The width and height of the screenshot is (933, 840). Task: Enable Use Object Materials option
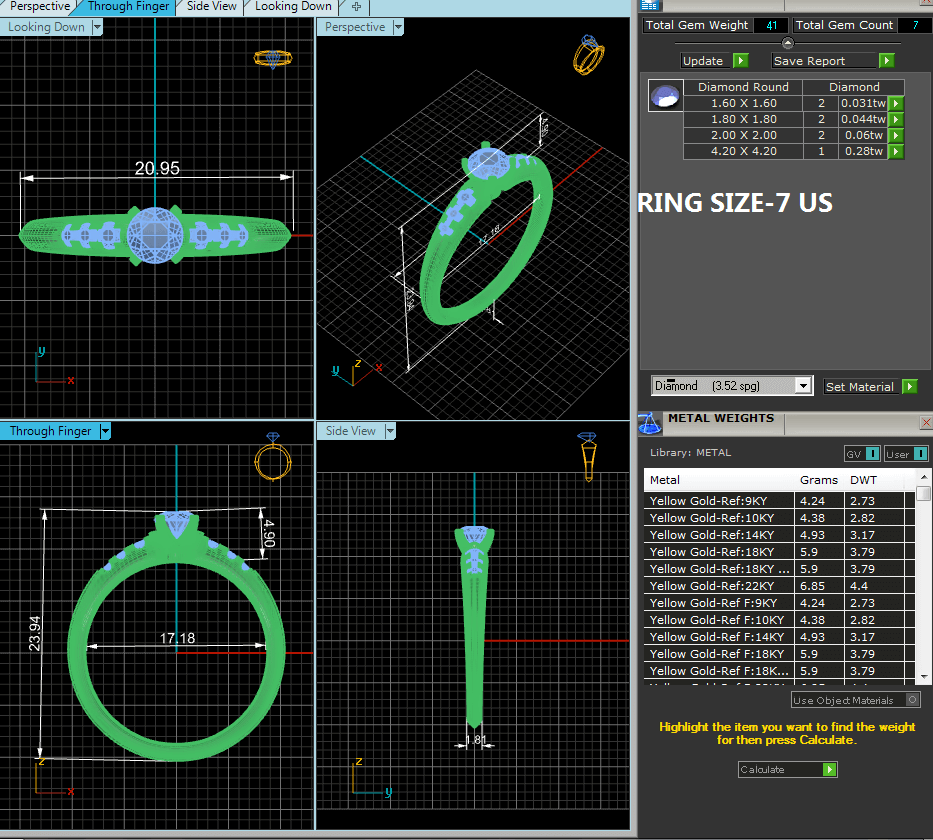click(x=912, y=700)
